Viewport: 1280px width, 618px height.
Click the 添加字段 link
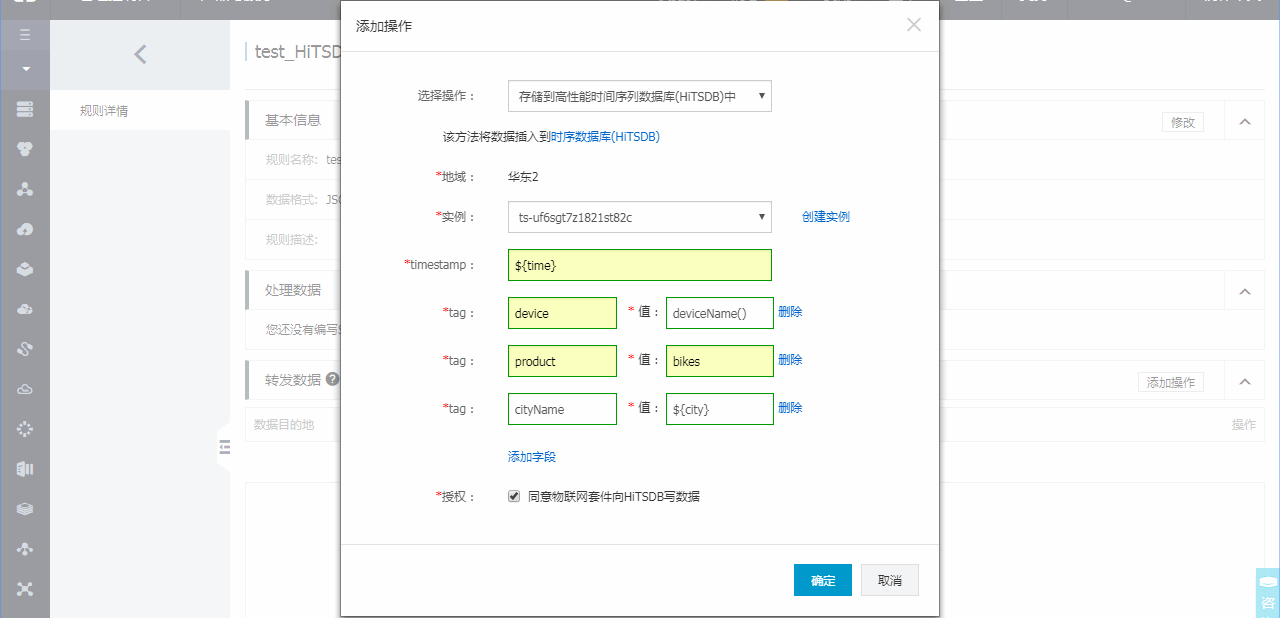pyautogui.click(x=532, y=457)
